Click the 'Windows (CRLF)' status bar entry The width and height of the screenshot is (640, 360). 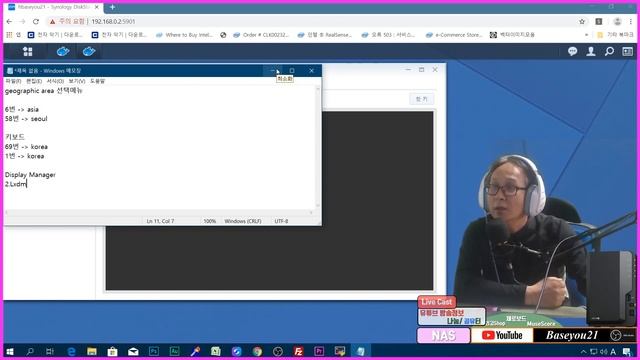243,221
